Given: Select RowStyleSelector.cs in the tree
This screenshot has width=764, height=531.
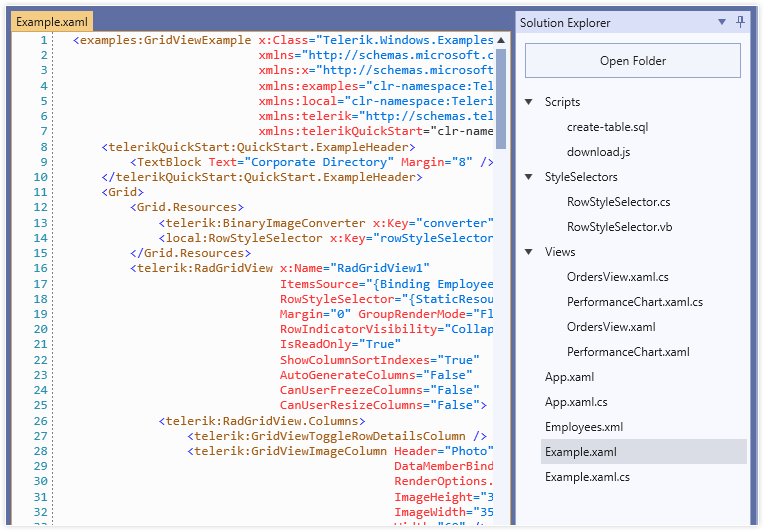Looking at the screenshot, I should tap(618, 202).
